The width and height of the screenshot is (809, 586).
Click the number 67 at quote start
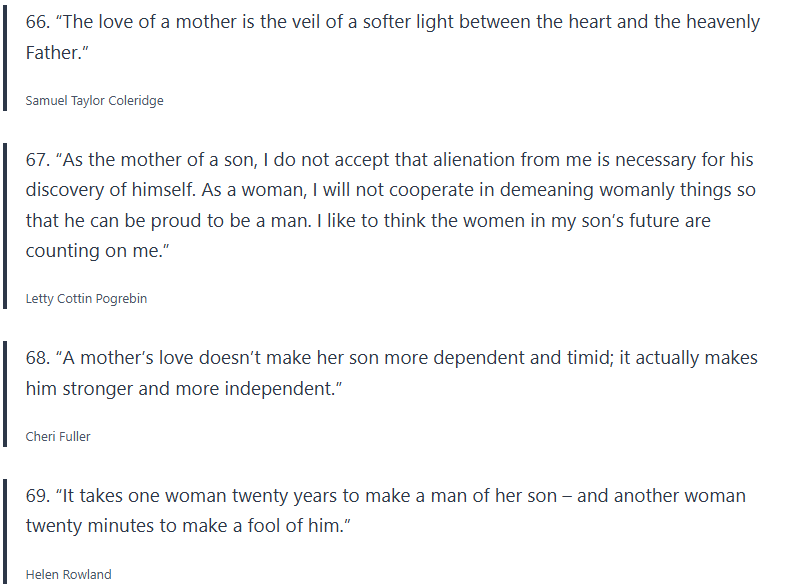[x=37, y=160]
